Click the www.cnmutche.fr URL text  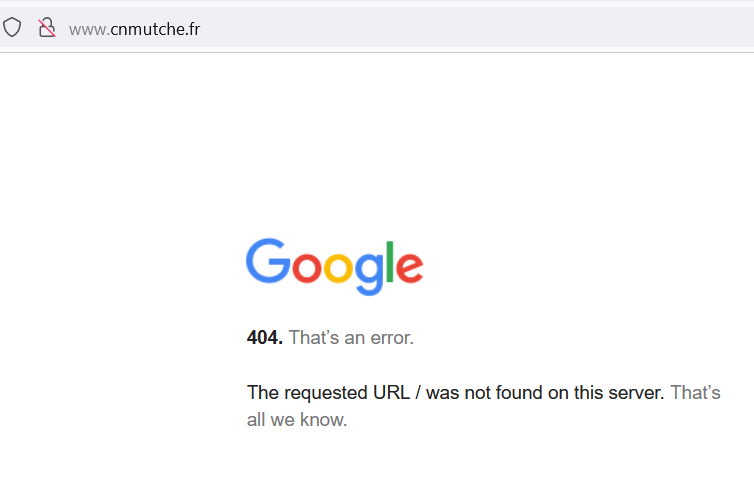pos(134,29)
